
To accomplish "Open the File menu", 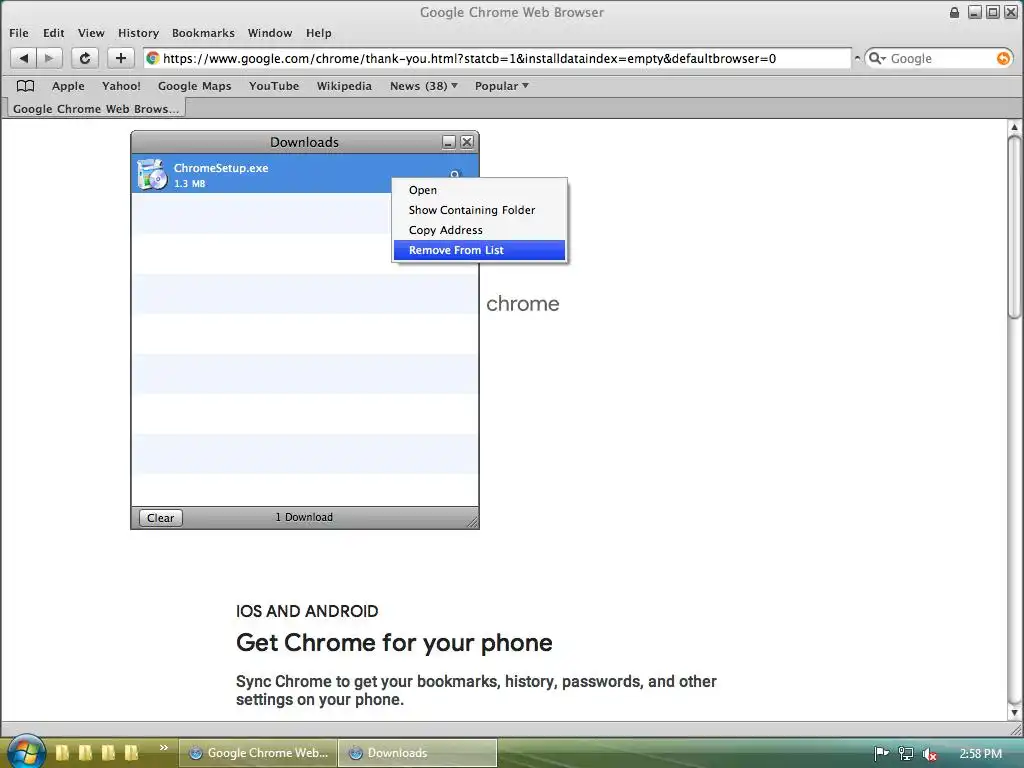I will [18, 33].
